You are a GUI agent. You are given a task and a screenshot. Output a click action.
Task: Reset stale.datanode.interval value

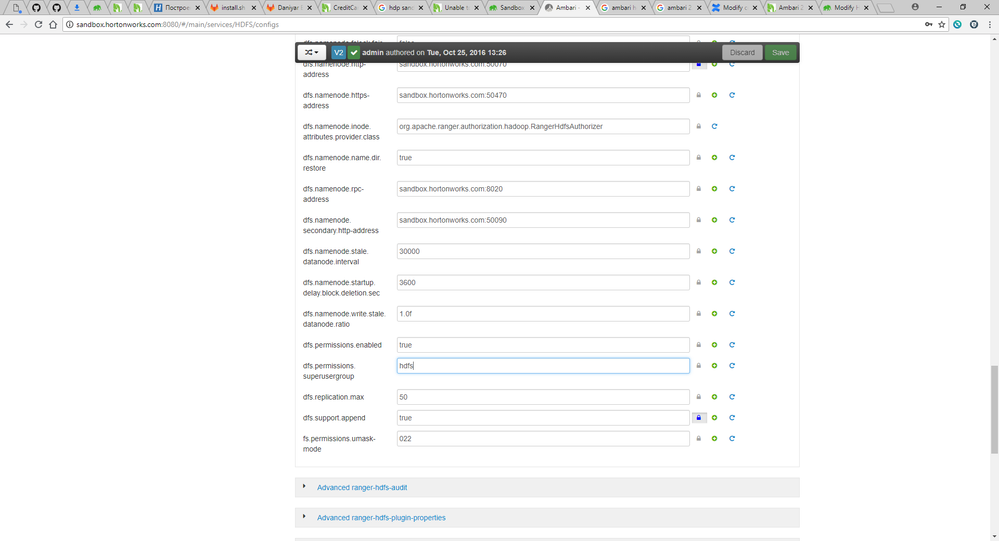[x=732, y=251]
